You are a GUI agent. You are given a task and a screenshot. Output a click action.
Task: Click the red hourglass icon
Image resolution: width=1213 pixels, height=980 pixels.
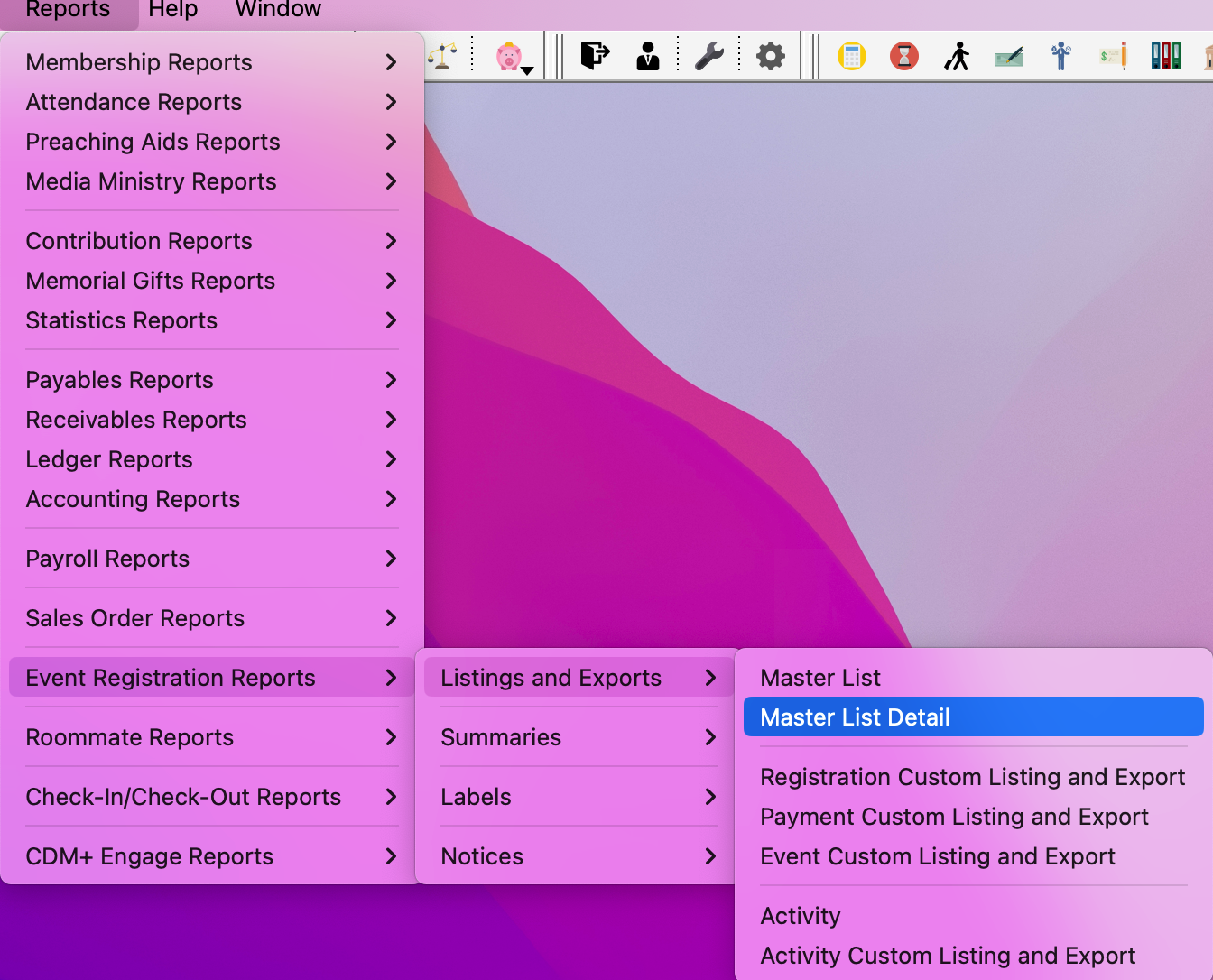pos(903,56)
